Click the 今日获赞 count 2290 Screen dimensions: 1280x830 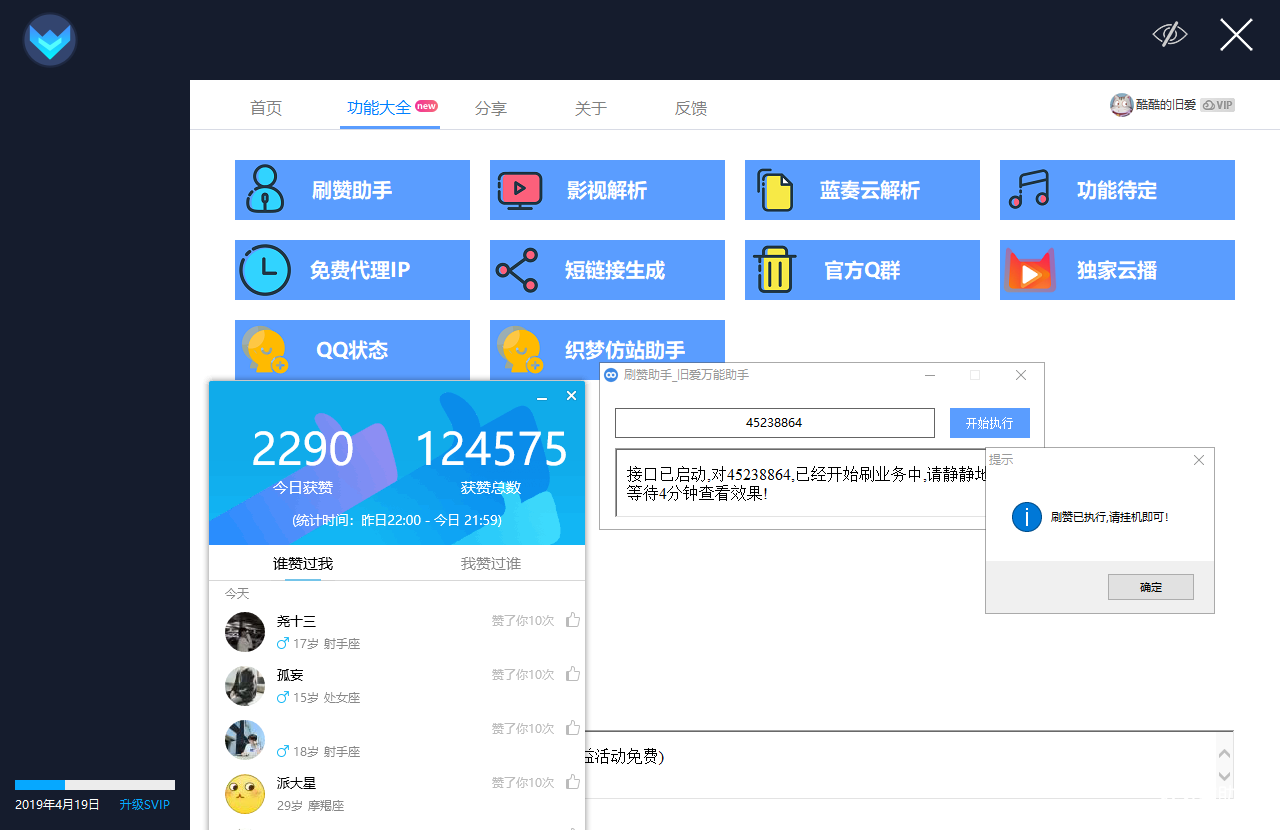pyautogui.click(x=303, y=449)
